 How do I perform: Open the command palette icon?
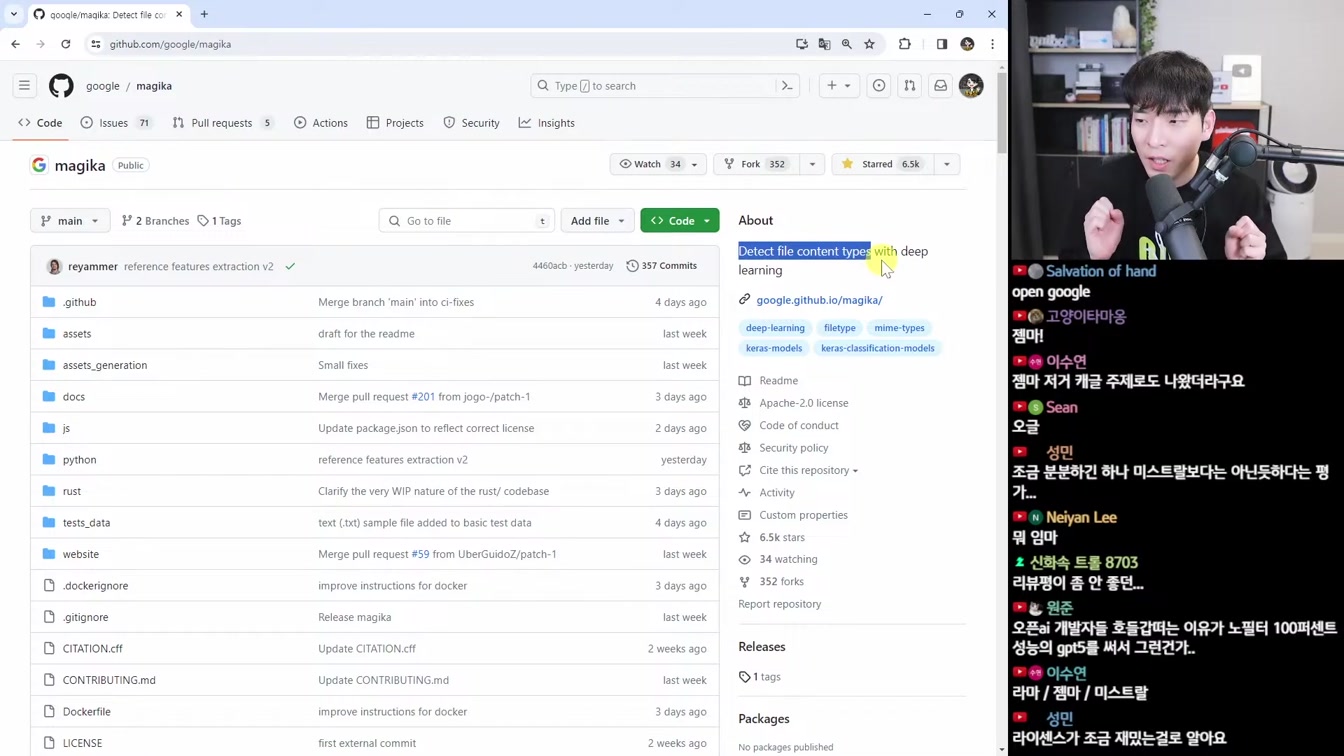[x=787, y=86]
